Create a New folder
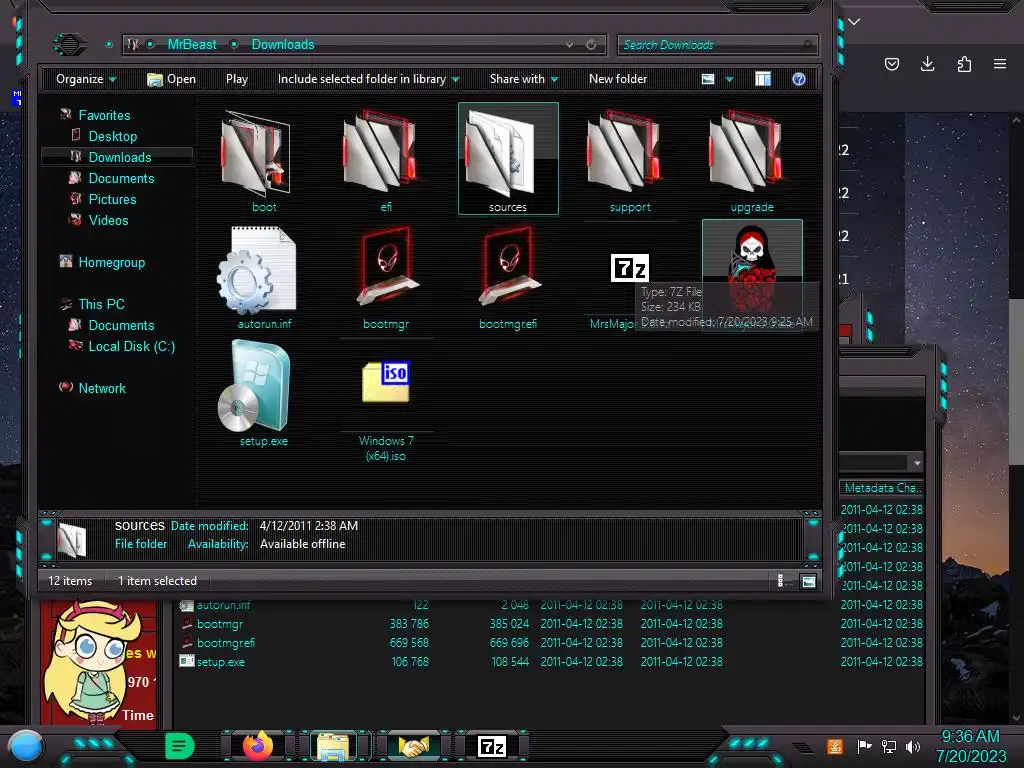 pos(618,79)
